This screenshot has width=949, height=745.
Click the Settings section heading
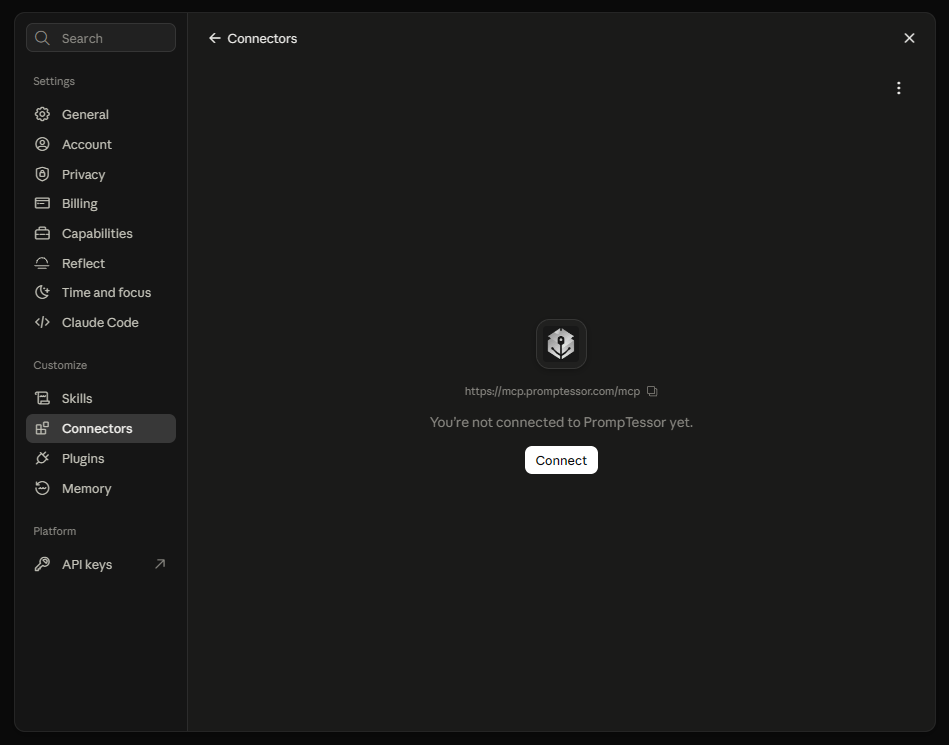(x=54, y=81)
